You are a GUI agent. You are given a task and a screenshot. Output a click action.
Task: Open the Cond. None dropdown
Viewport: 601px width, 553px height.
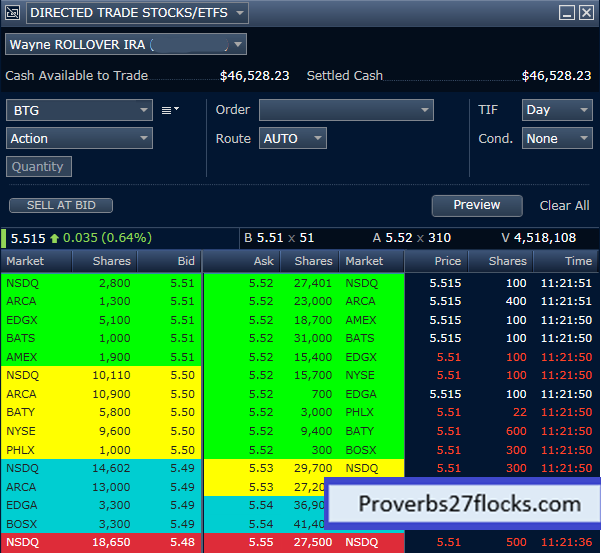click(x=583, y=139)
